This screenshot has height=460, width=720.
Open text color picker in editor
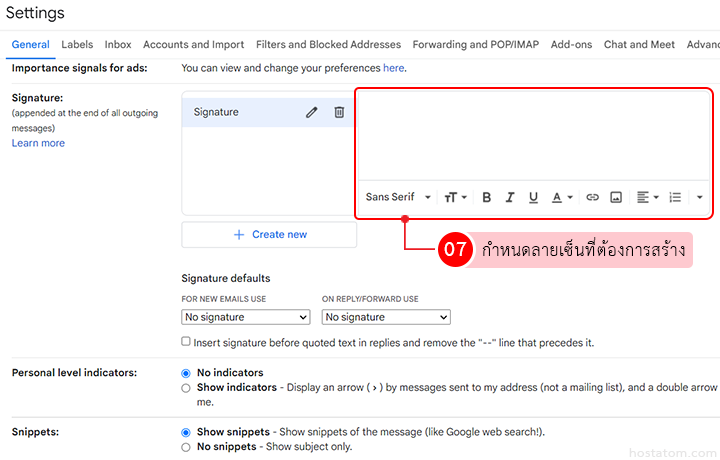coord(562,197)
